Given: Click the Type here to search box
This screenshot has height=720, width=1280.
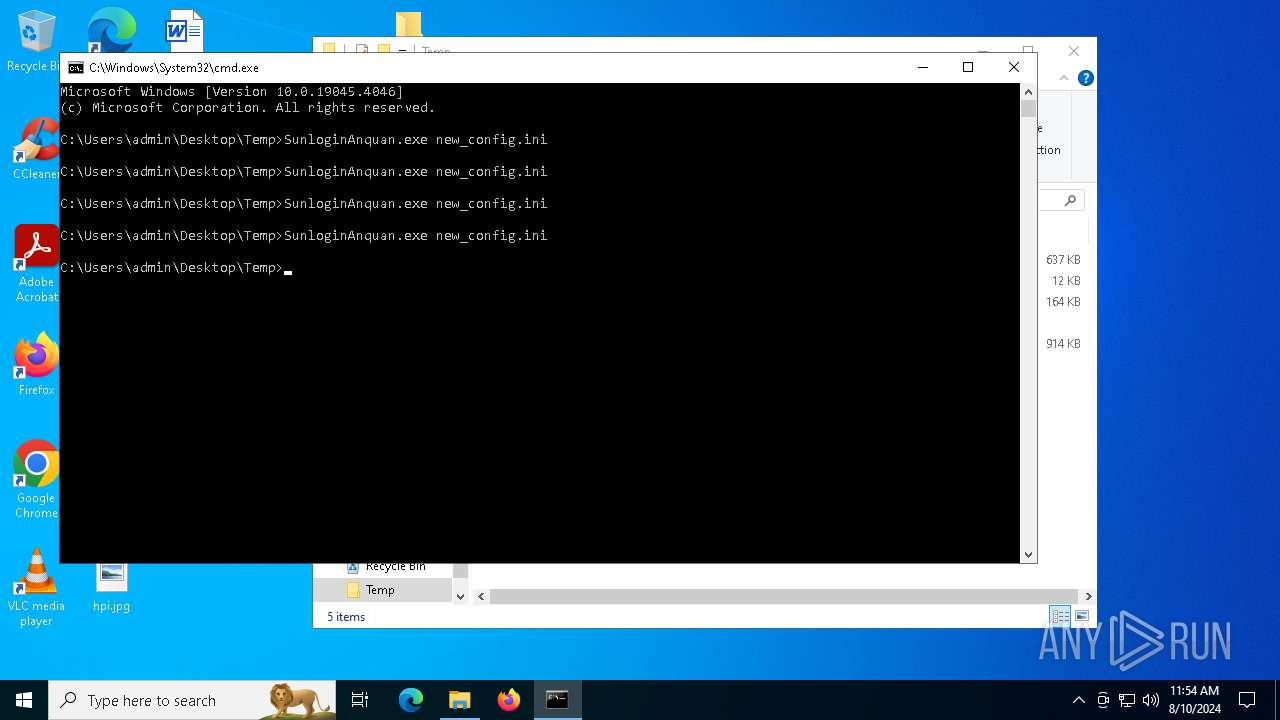Looking at the screenshot, I should 192,700.
